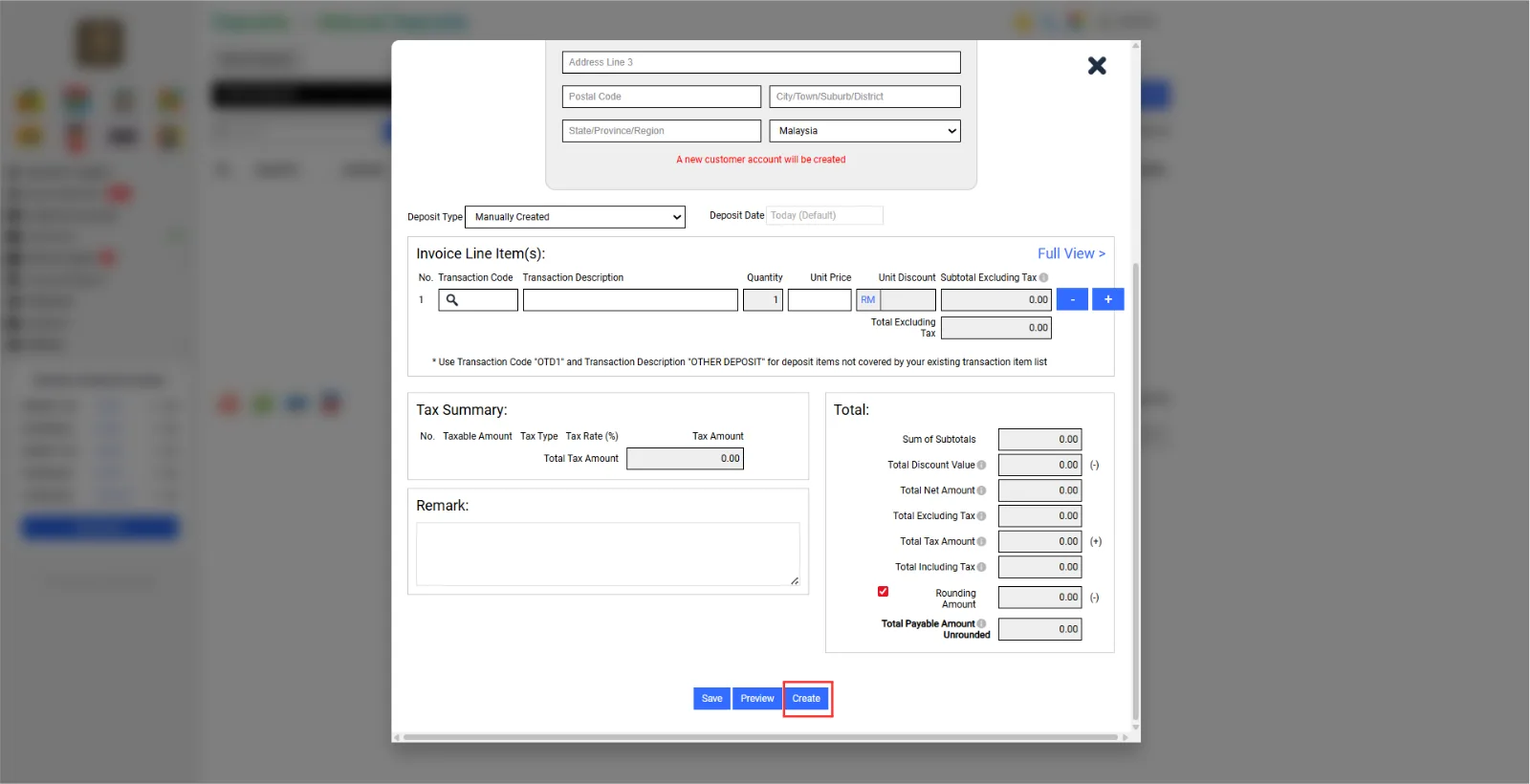Click the Remark text area
Screen dimensions: 1530x784
[608, 554]
